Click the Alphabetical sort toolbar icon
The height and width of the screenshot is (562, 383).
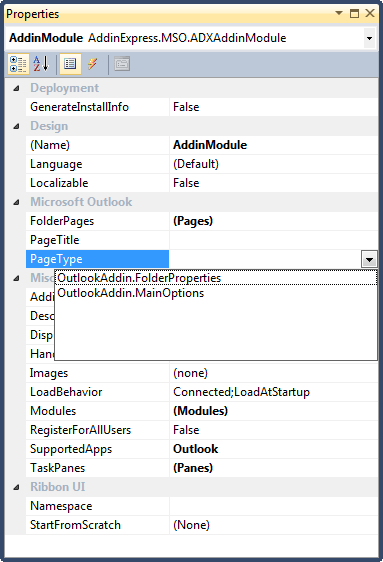tap(41, 64)
